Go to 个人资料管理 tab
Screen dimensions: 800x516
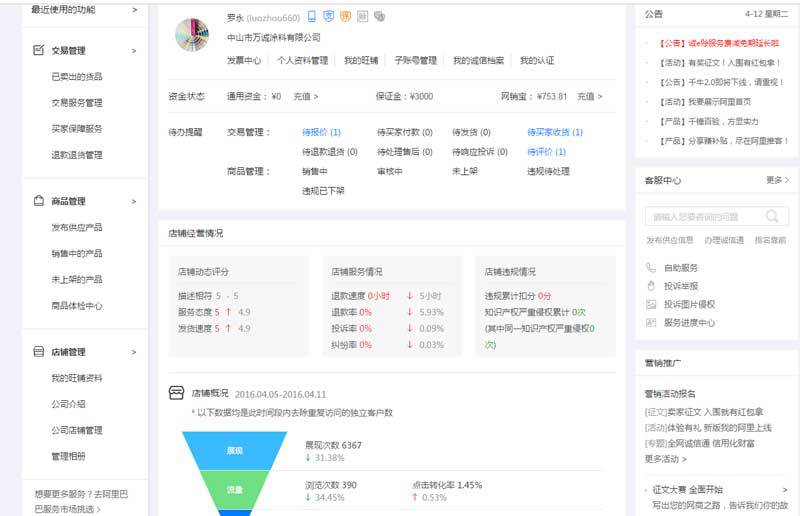point(303,60)
